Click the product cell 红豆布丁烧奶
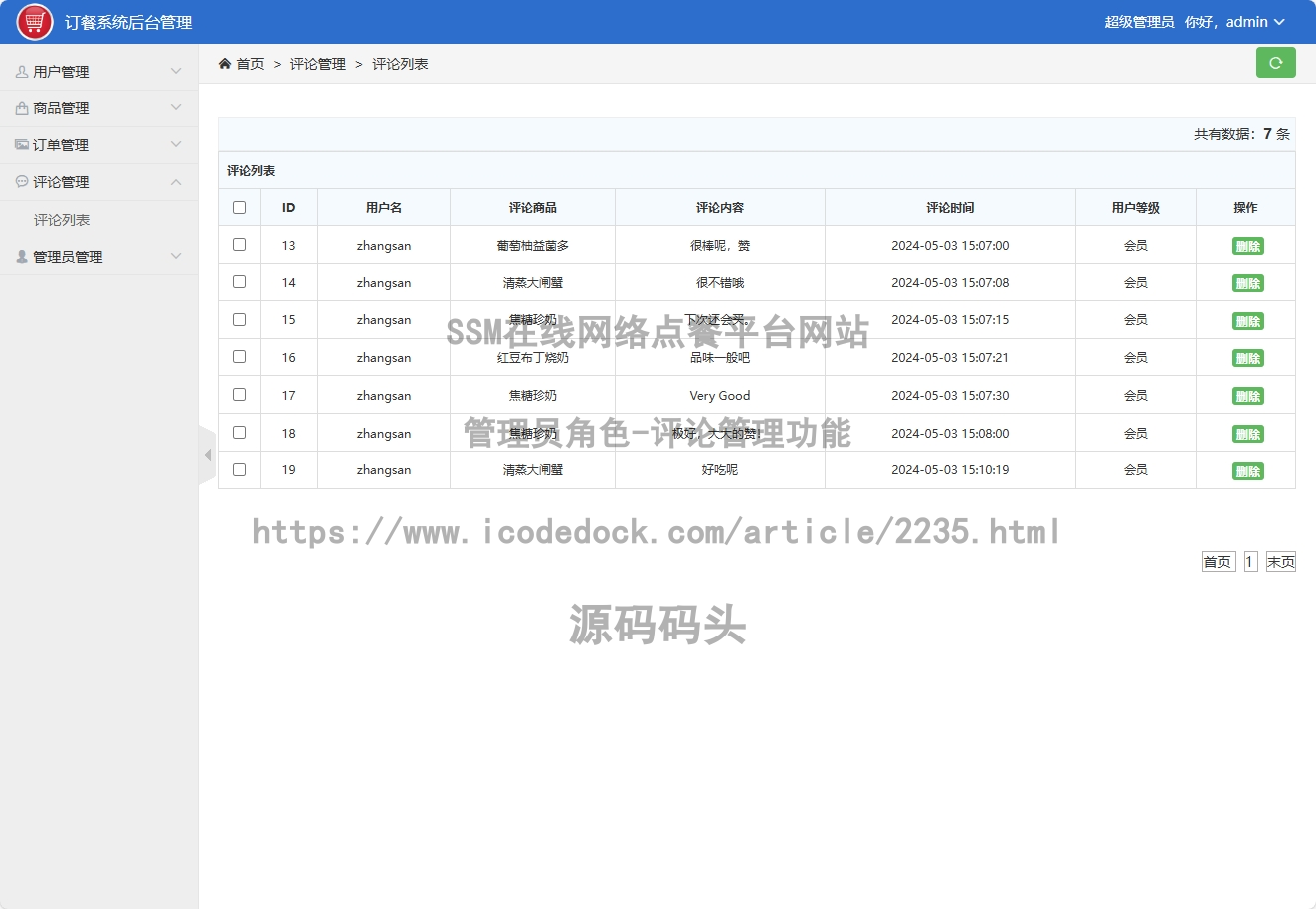 pos(533,358)
